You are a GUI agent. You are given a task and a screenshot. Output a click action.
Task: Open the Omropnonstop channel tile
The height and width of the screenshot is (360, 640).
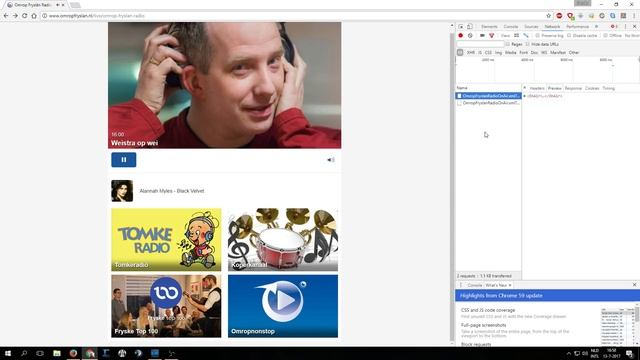click(x=283, y=306)
